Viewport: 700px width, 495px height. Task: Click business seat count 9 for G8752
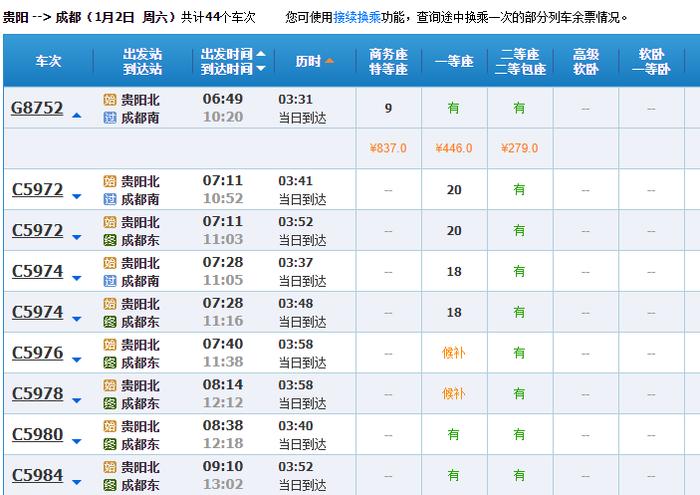[x=388, y=108]
